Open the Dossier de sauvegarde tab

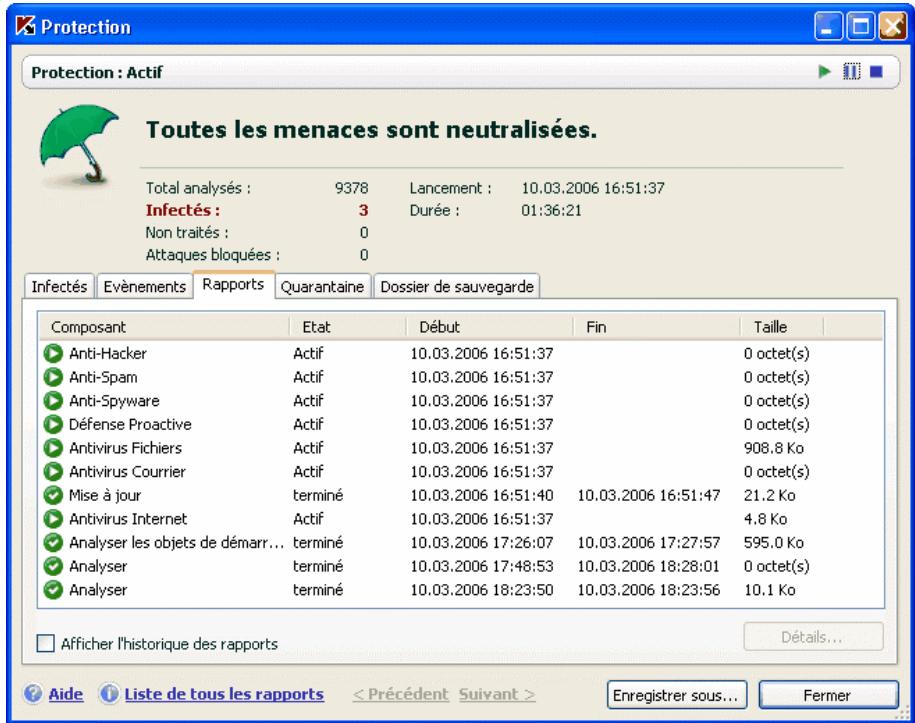click(457, 287)
